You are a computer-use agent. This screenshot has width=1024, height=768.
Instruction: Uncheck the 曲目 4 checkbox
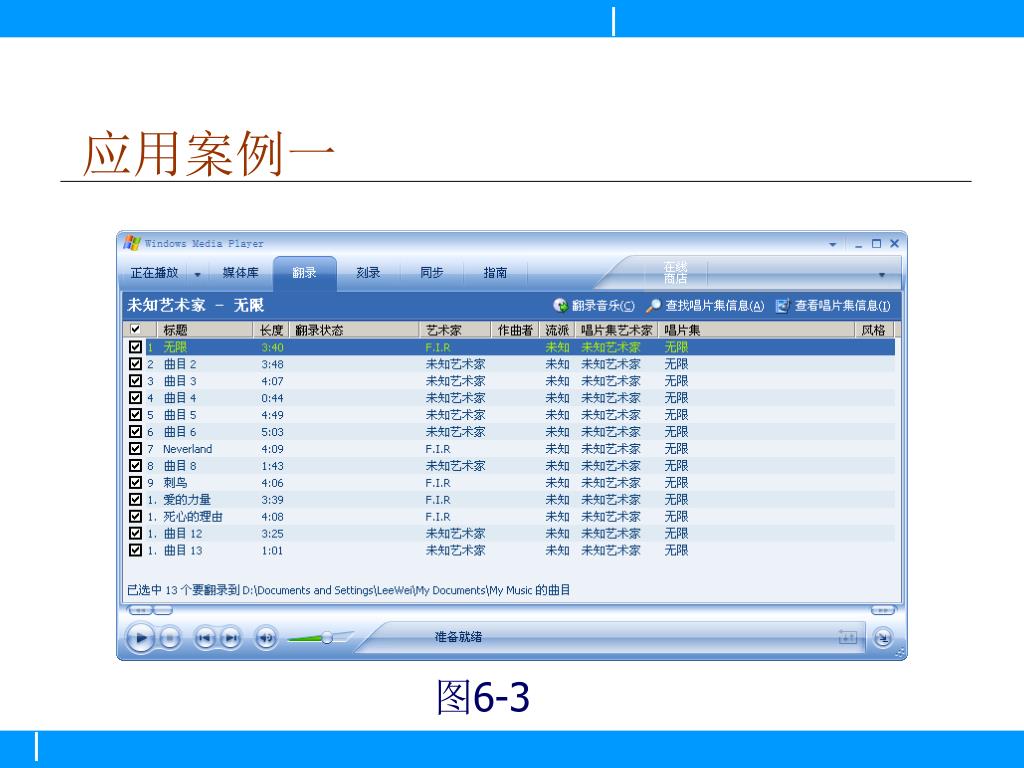pyautogui.click(x=135, y=398)
